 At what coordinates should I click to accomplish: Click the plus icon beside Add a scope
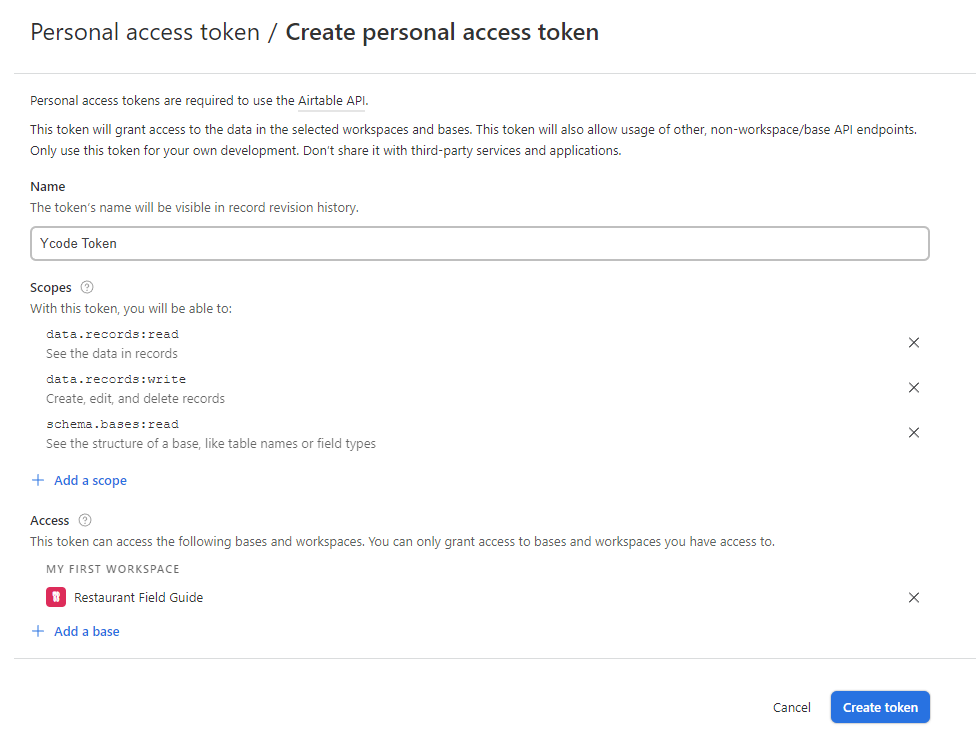[38, 480]
